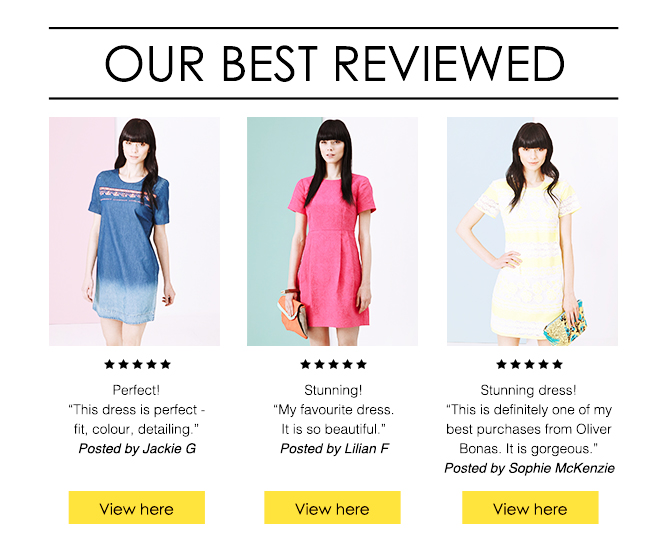Click View here under Sophie McKenzie's review

pos(530,507)
